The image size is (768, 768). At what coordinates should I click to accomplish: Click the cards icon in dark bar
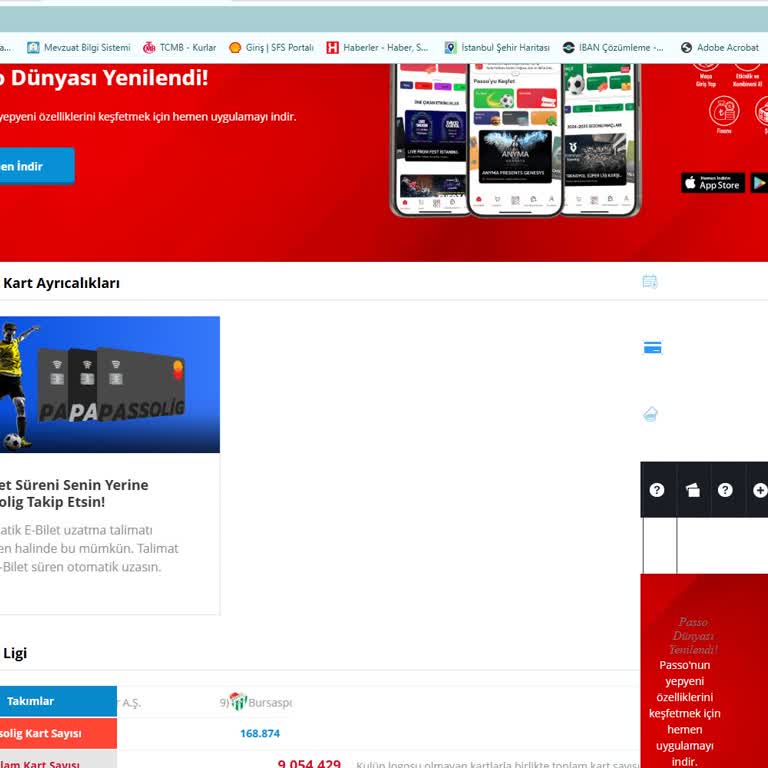(693, 490)
